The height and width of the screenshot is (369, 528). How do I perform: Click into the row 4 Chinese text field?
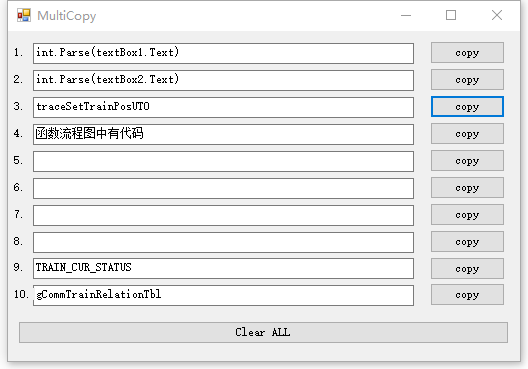[223, 134]
